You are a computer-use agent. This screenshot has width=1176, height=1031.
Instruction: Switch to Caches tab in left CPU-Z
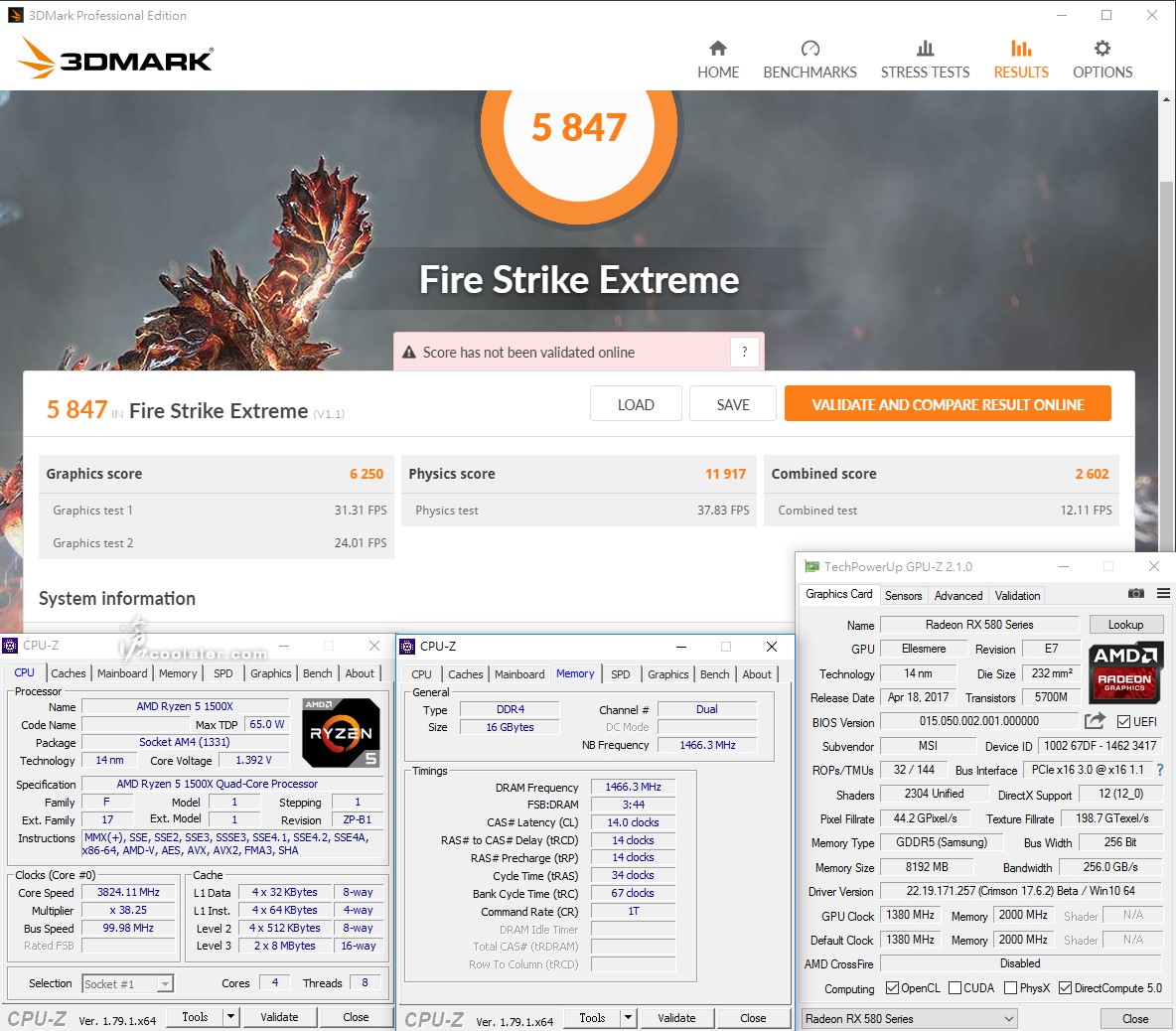pos(69,673)
